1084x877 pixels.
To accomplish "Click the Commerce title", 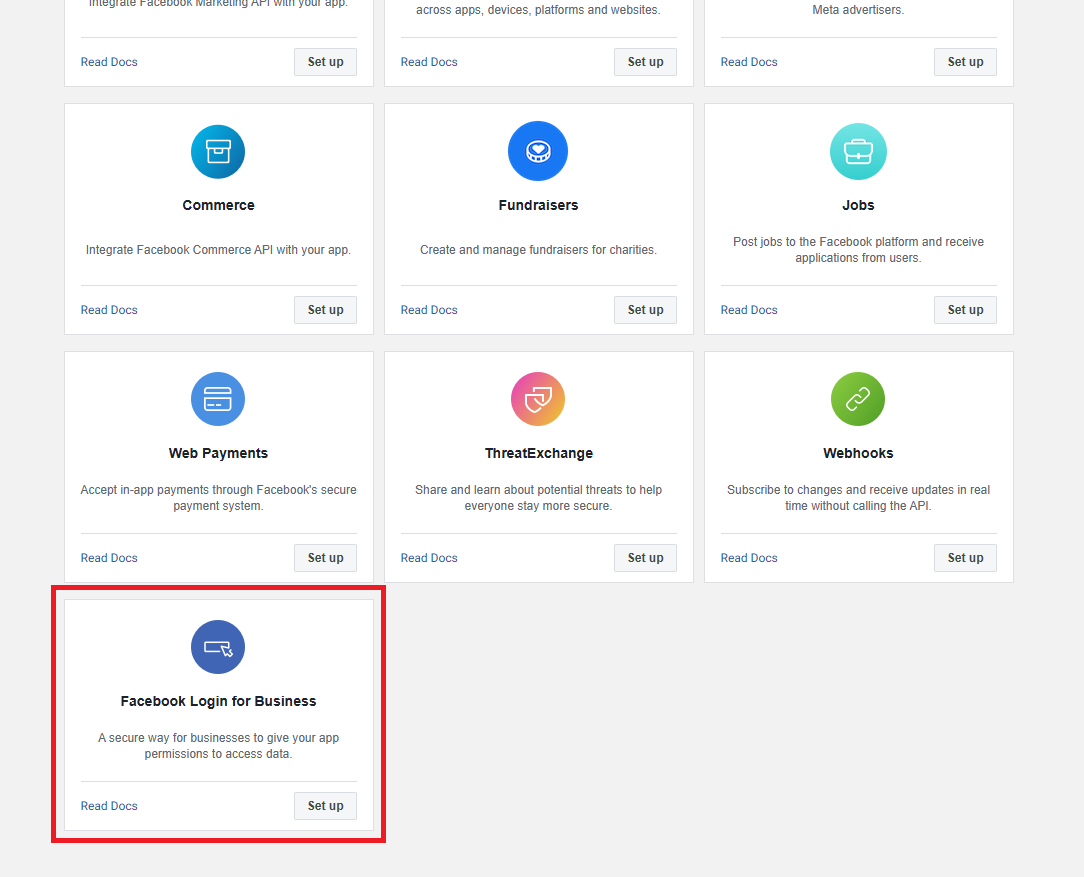I will (218, 205).
